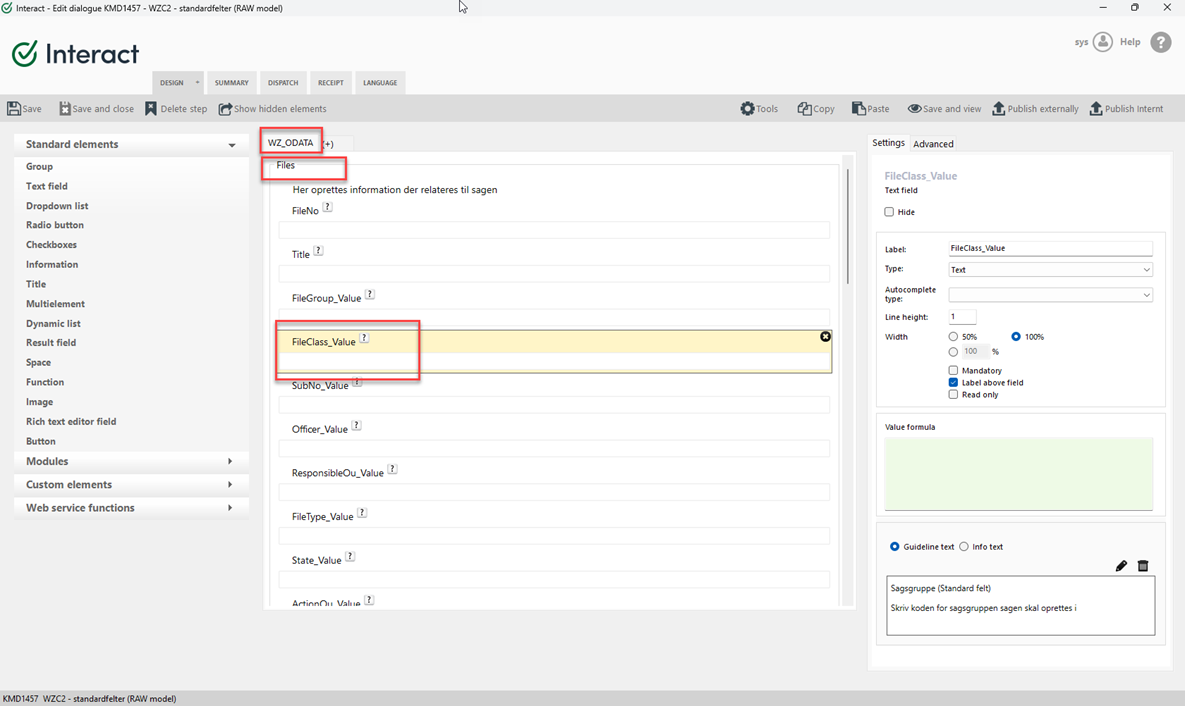
Task: Delete guideline text with the trash icon
Action: (1143, 566)
